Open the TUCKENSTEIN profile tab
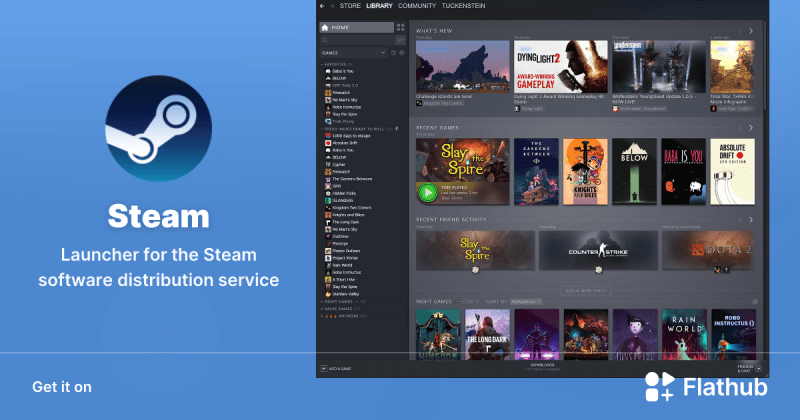The height and width of the screenshot is (420, 800). click(x=463, y=6)
